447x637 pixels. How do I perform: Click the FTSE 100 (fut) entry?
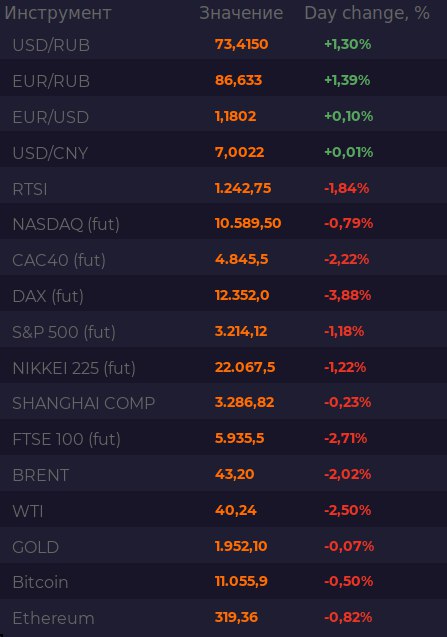(x=224, y=439)
